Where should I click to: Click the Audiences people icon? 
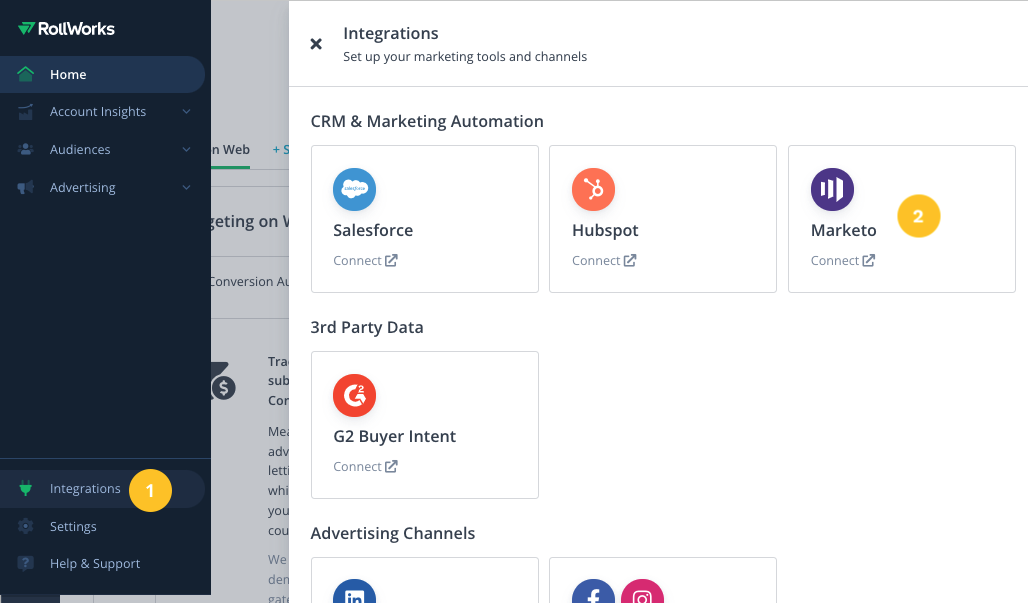26,149
